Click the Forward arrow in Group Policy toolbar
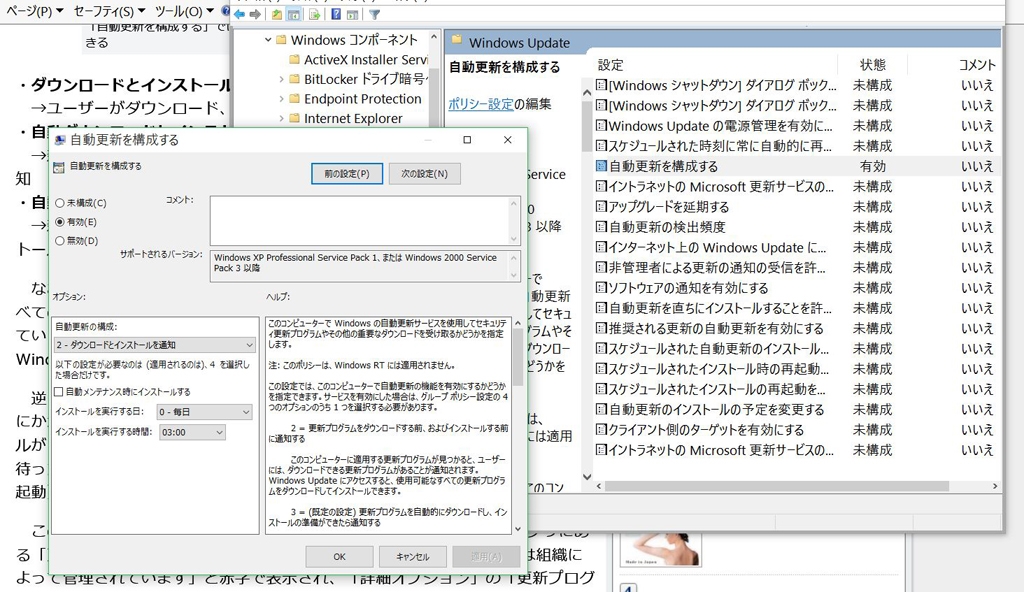Image resolution: width=1024 pixels, height=592 pixels. [255, 14]
